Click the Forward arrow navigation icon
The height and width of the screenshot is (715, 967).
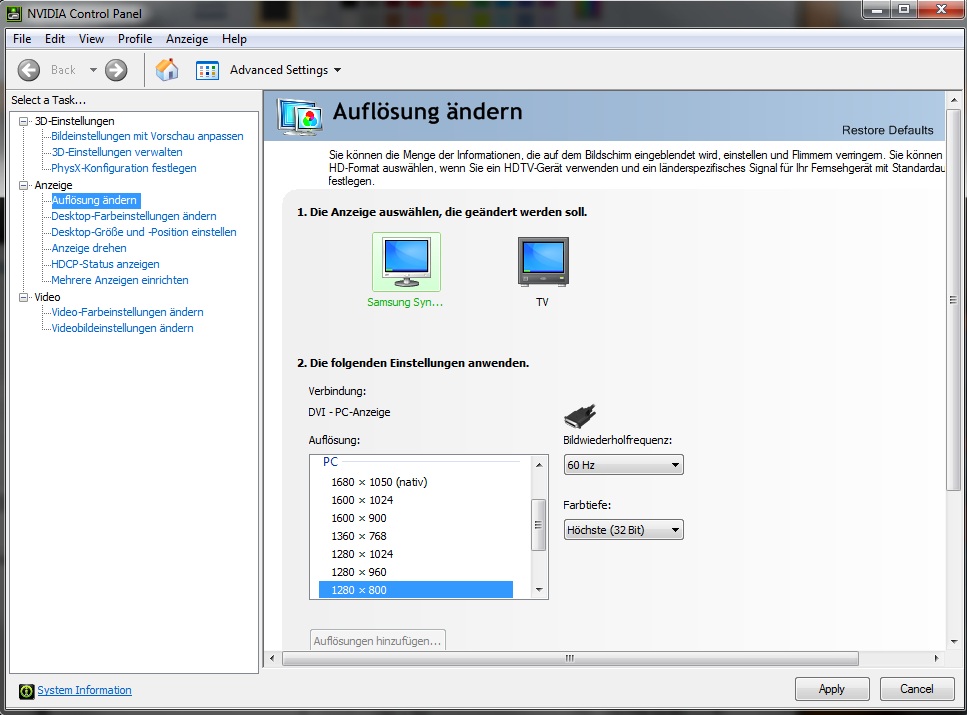(116, 70)
